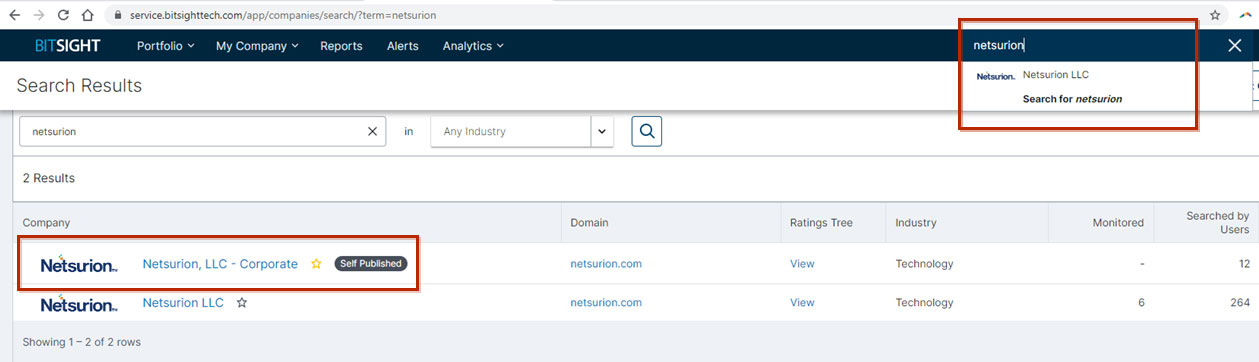Favorite Netsurion LLC with star

click(241, 302)
